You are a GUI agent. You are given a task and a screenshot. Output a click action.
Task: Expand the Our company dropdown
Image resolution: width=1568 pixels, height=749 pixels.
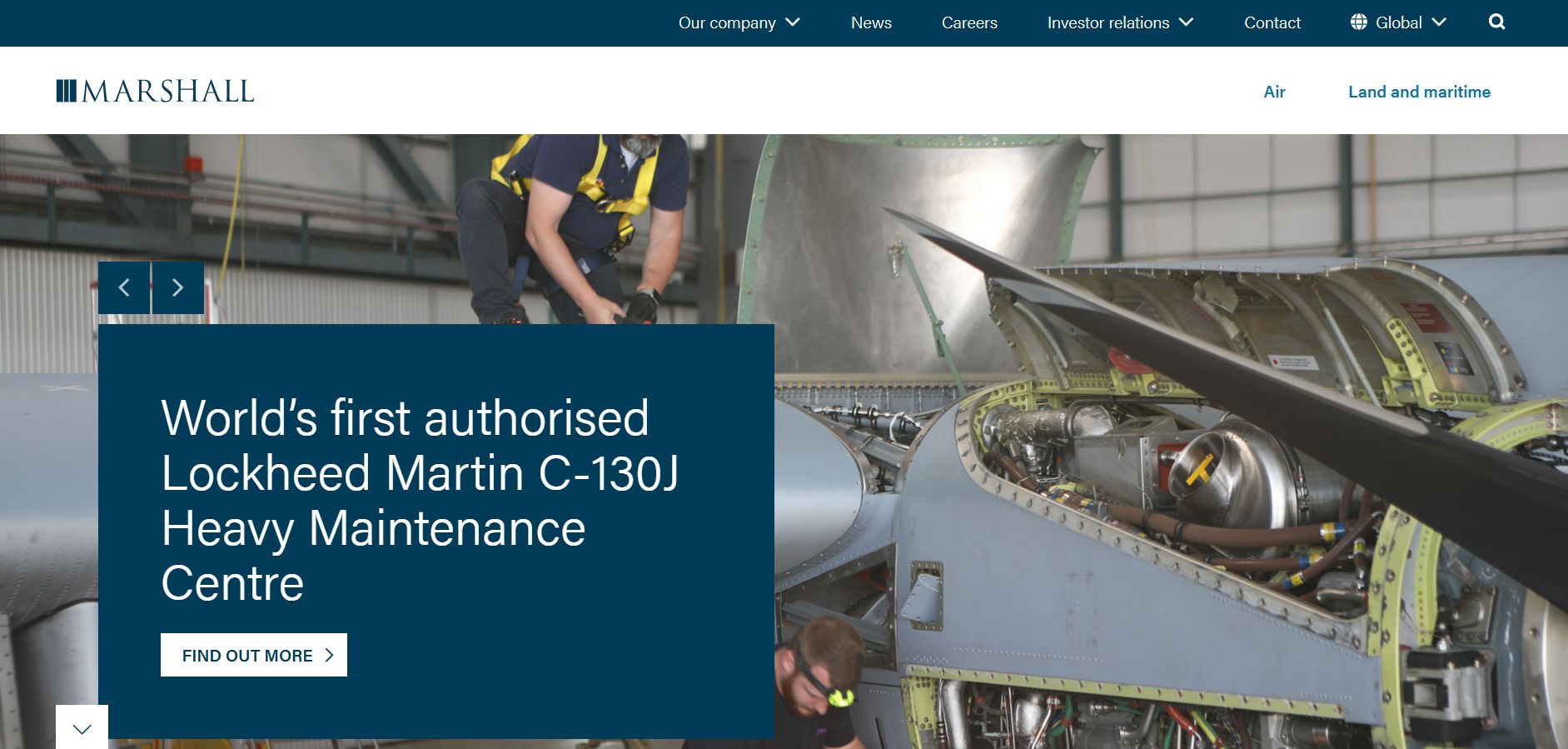[x=739, y=22]
